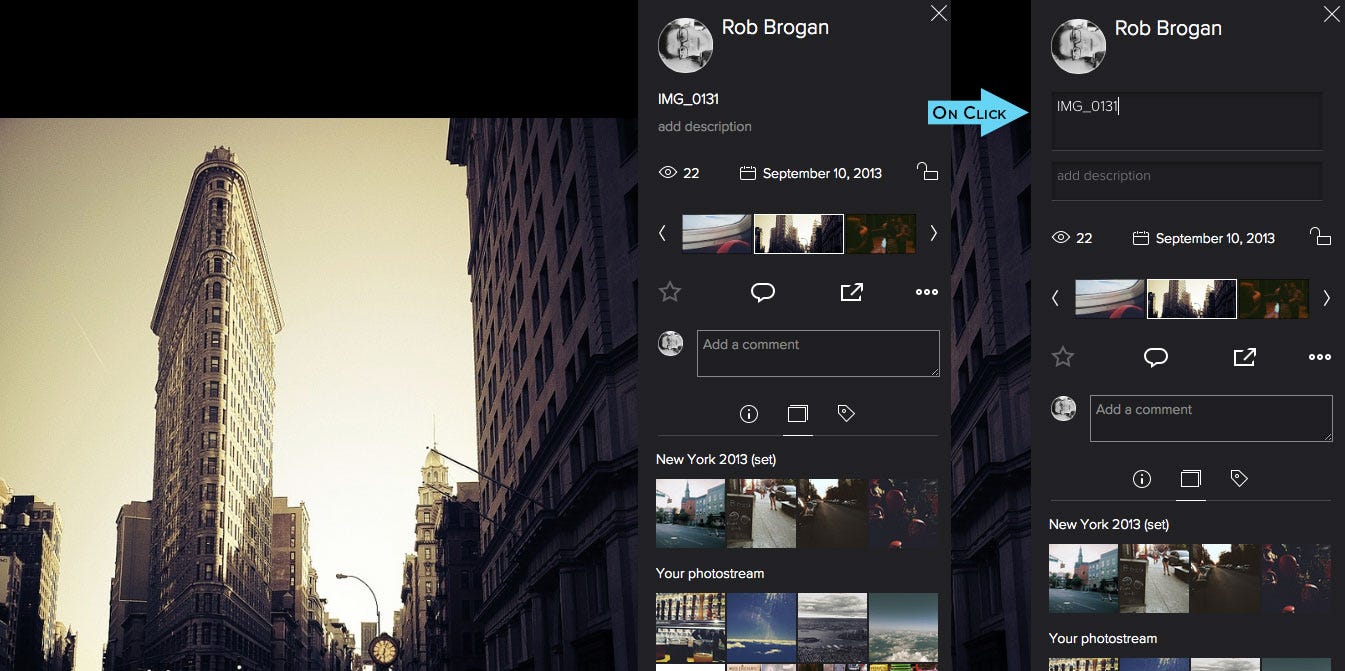The height and width of the screenshot is (671, 1345).
Task: Click 'add description' text in left panel
Action: point(705,127)
